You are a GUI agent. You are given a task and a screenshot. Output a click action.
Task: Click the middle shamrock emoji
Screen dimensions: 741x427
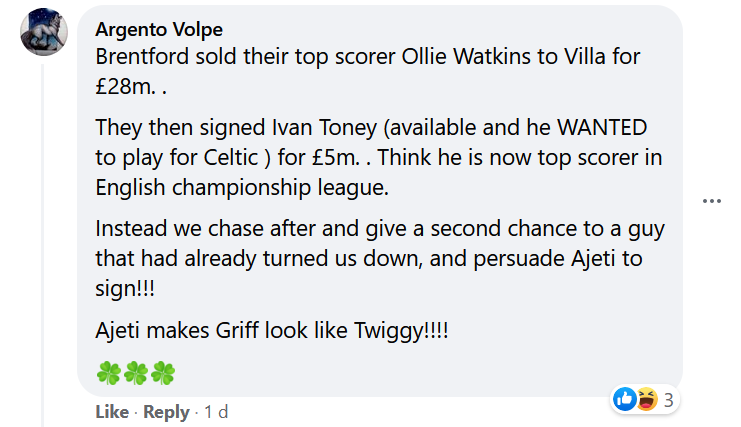[x=136, y=373]
